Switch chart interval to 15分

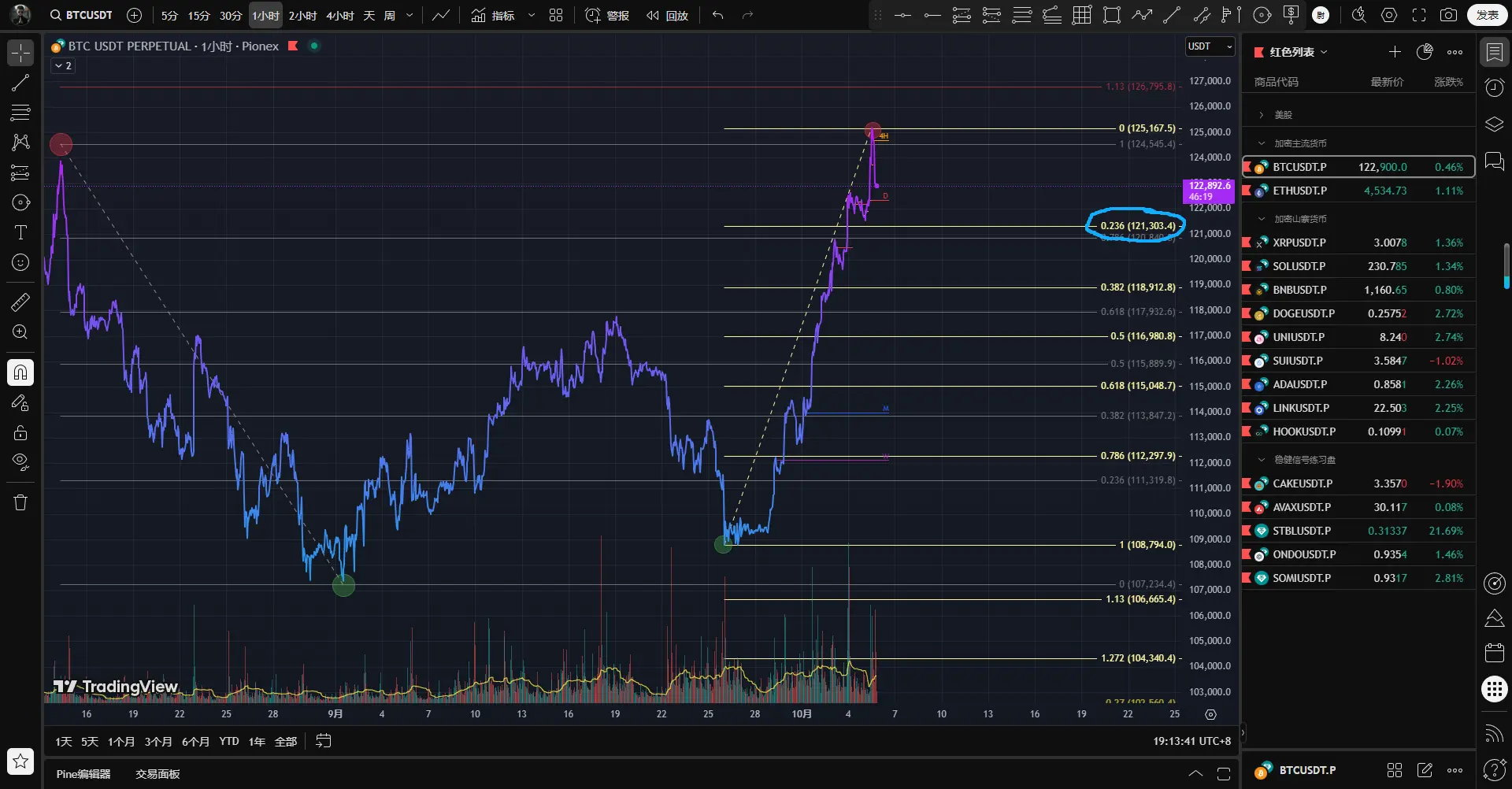(198, 15)
